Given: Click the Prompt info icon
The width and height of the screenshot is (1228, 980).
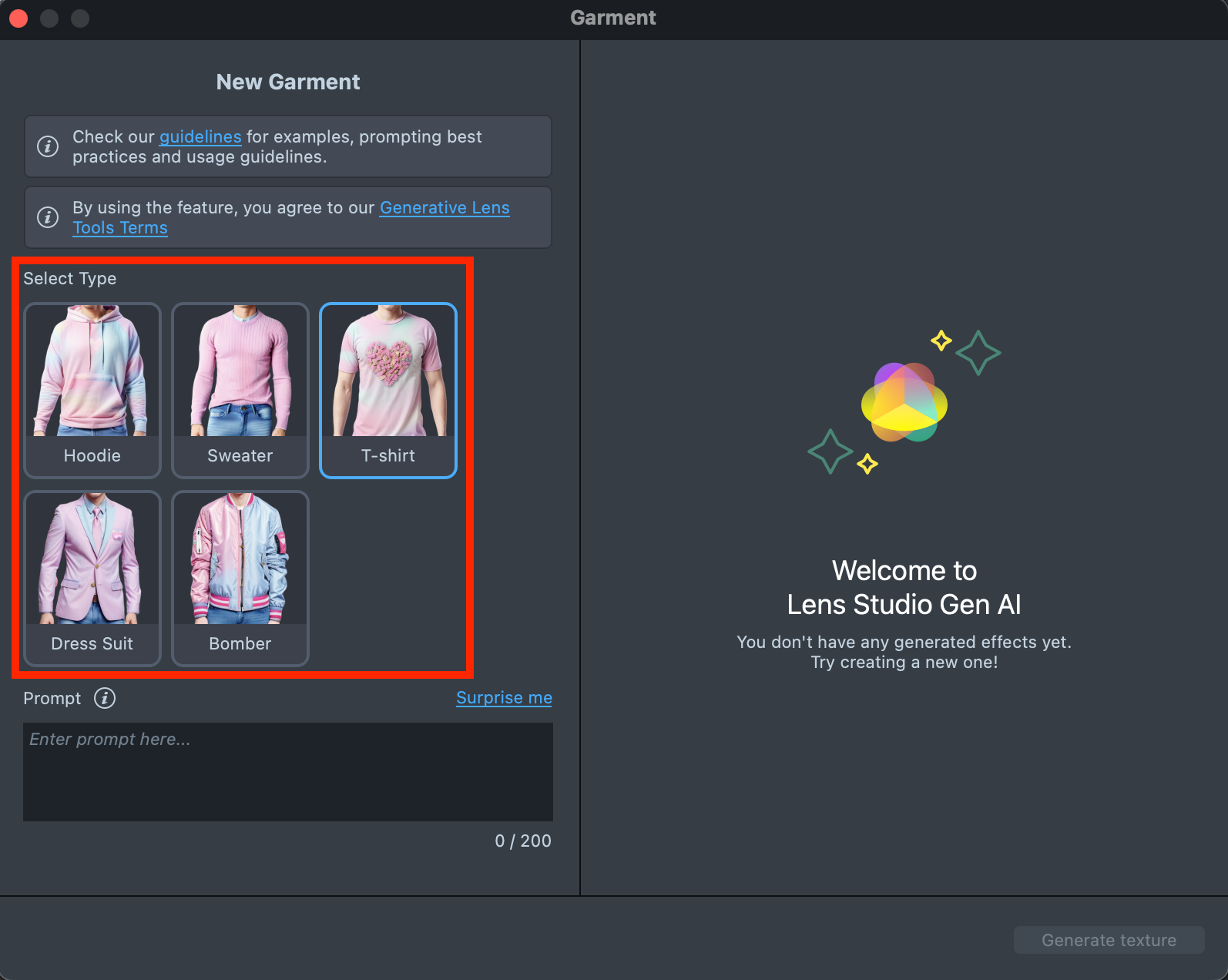Looking at the screenshot, I should tap(105, 698).
